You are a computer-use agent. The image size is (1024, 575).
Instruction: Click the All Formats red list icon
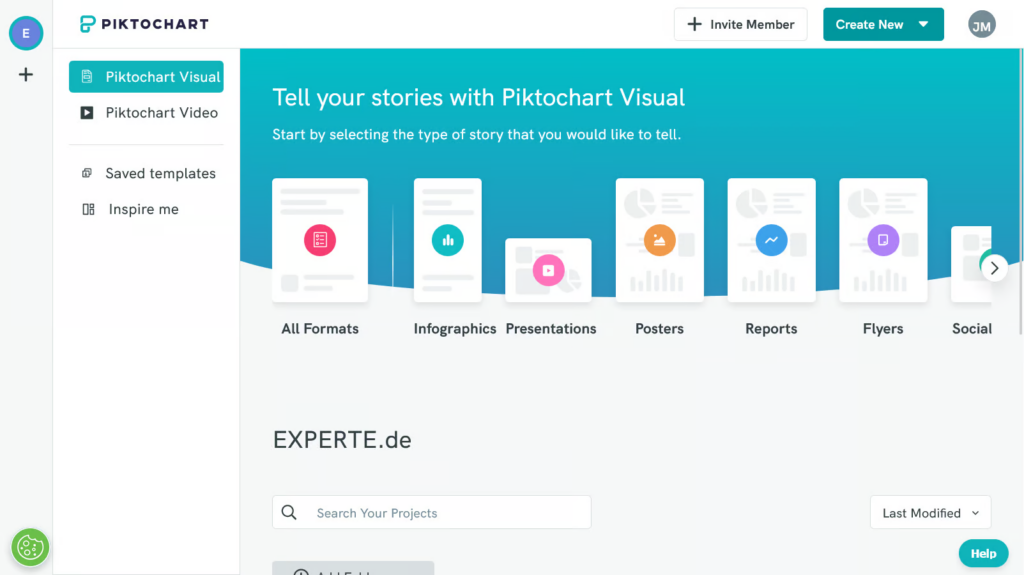coord(320,240)
